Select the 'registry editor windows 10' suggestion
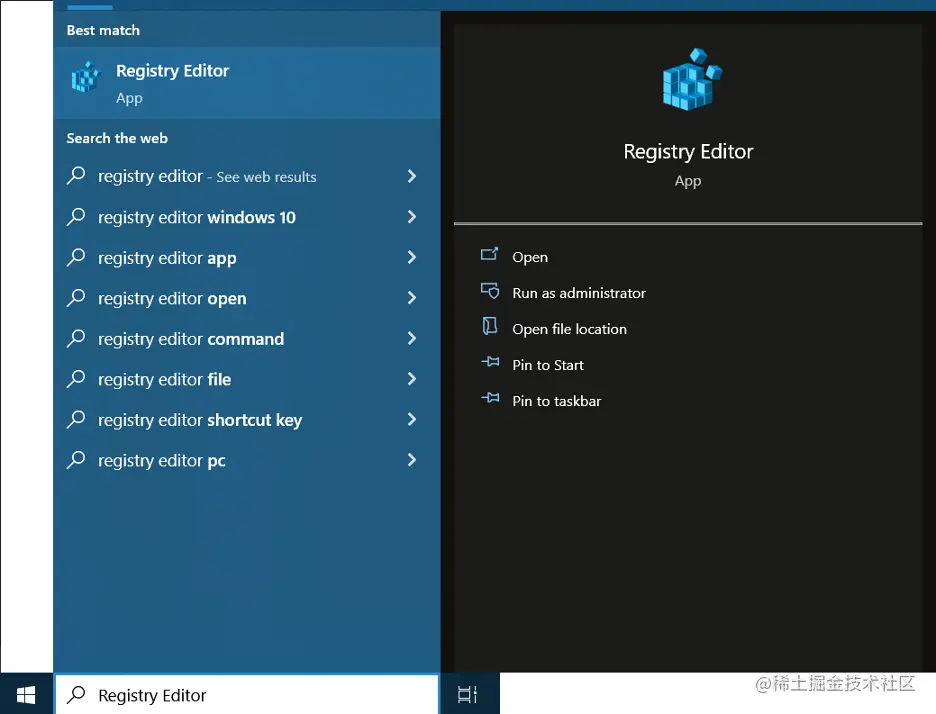Viewport: 936px width, 714px height. pyautogui.click(x=247, y=217)
